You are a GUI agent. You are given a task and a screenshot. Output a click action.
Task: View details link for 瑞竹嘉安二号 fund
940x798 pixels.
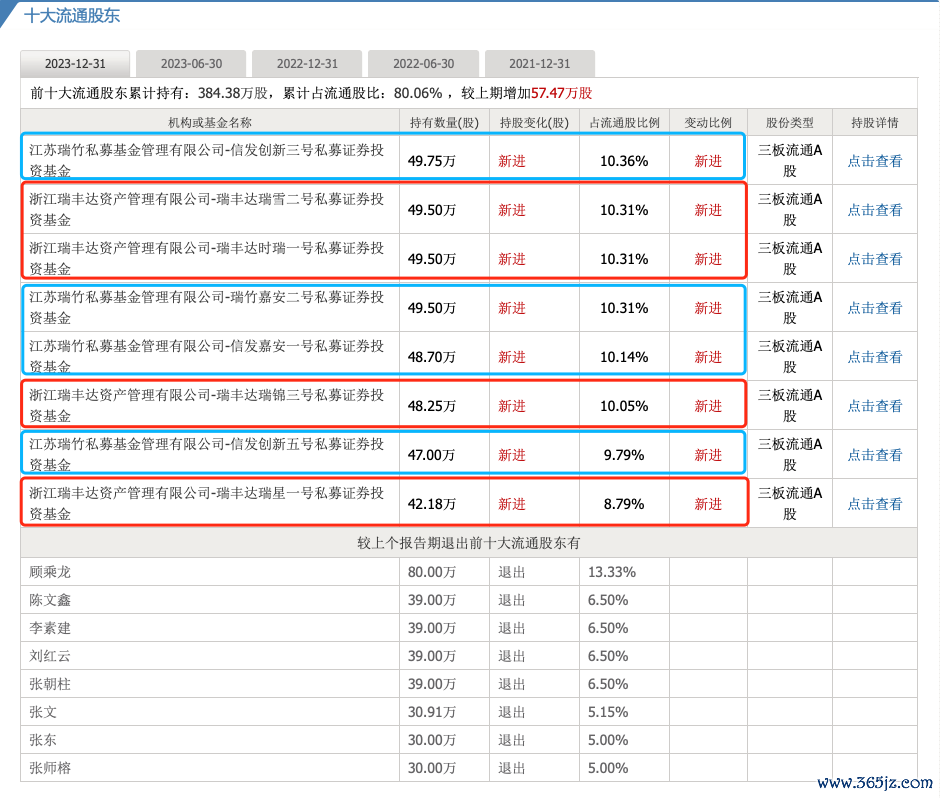[875, 308]
